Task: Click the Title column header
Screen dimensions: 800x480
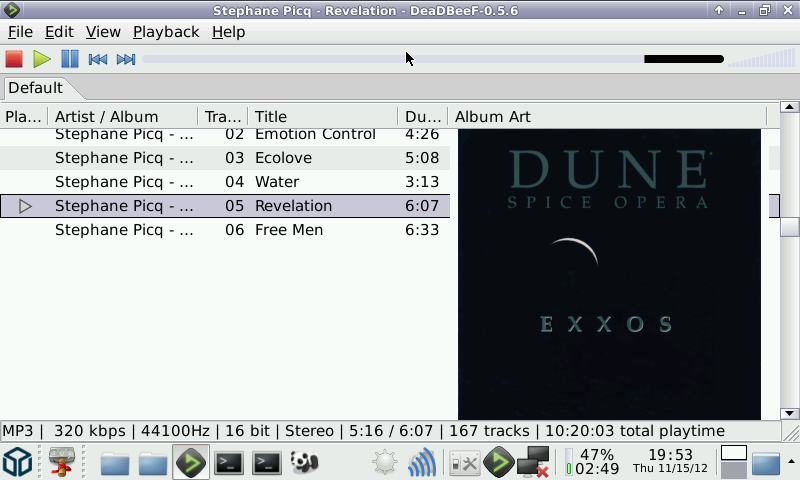Action: click(x=322, y=117)
